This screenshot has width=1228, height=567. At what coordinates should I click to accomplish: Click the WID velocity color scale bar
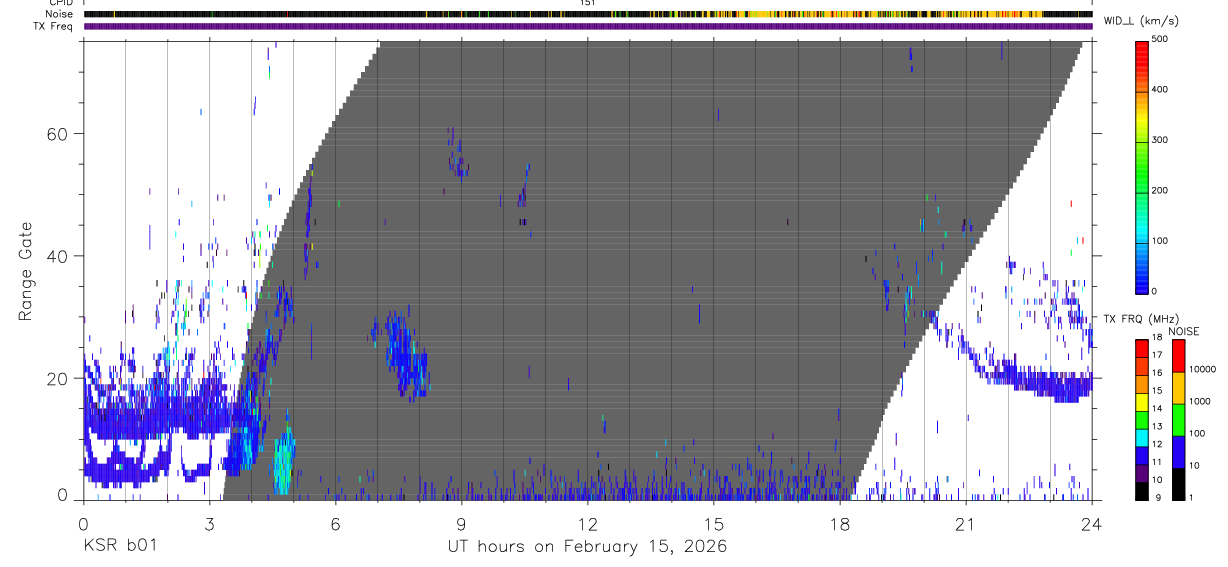tap(1142, 166)
